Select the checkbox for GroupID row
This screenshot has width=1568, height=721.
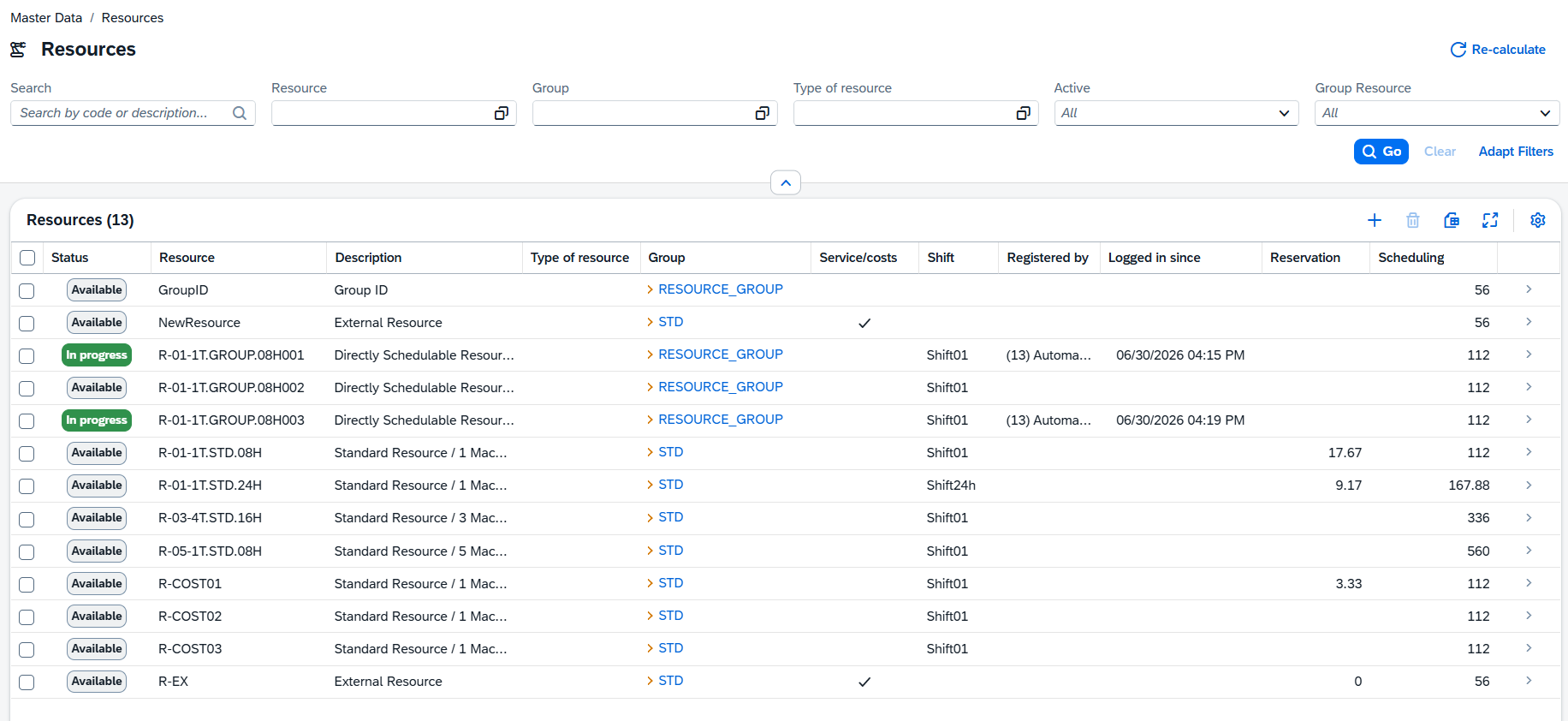27,291
